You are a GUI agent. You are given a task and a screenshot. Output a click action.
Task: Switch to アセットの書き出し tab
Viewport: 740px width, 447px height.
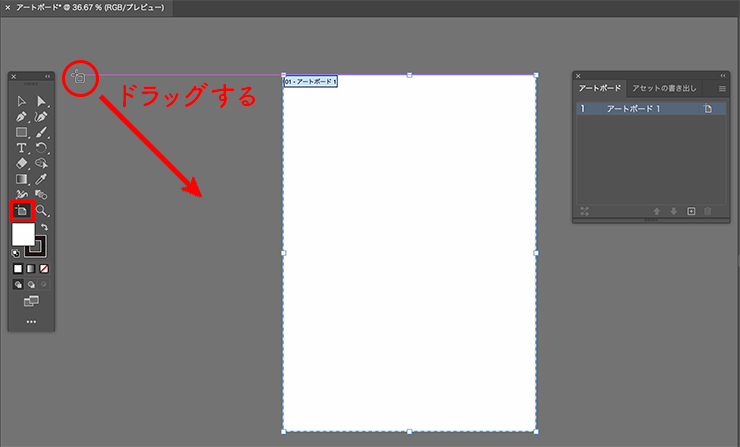pos(665,89)
